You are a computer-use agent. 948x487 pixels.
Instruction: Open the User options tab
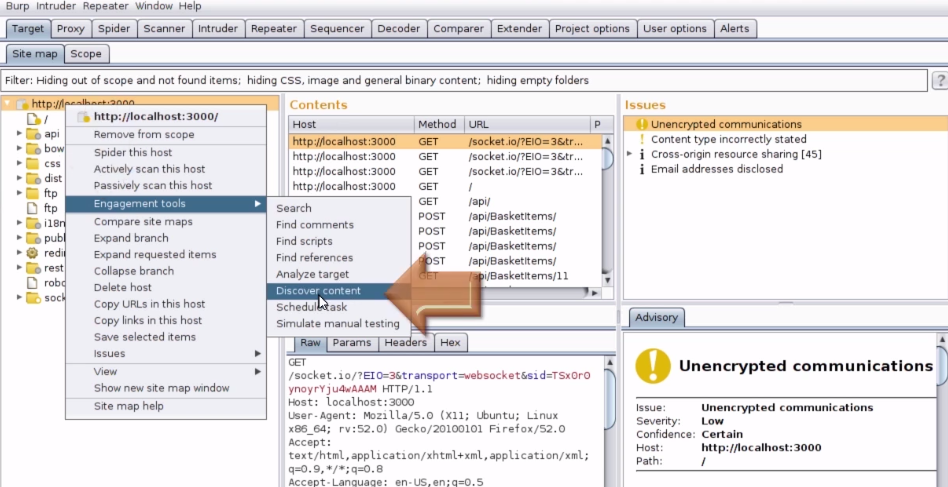(x=675, y=28)
